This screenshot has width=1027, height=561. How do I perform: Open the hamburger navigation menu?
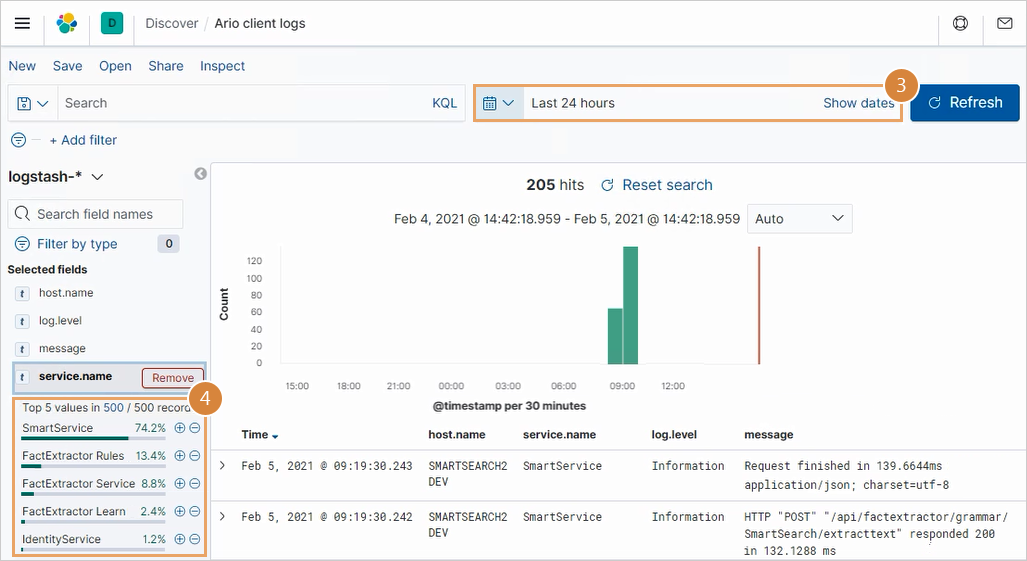tap(22, 23)
